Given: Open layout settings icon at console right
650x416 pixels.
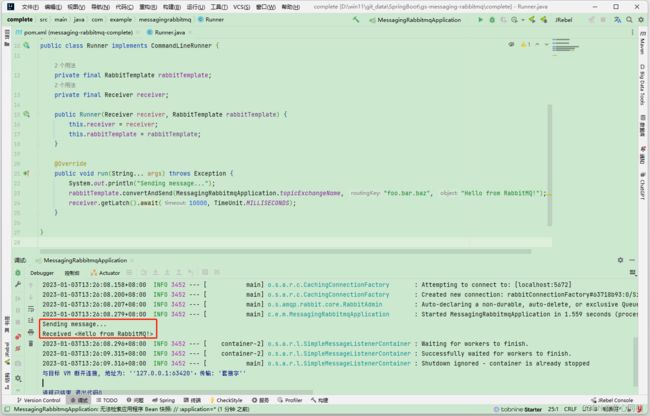Looking at the screenshot, I should (633, 272).
